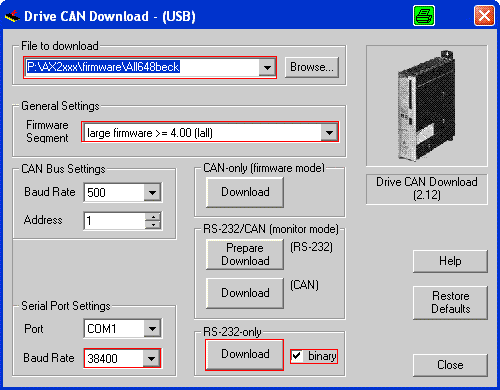Click Restore Defaults
Image resolution: width=500 pixels, height=390 pixels.
450,302
